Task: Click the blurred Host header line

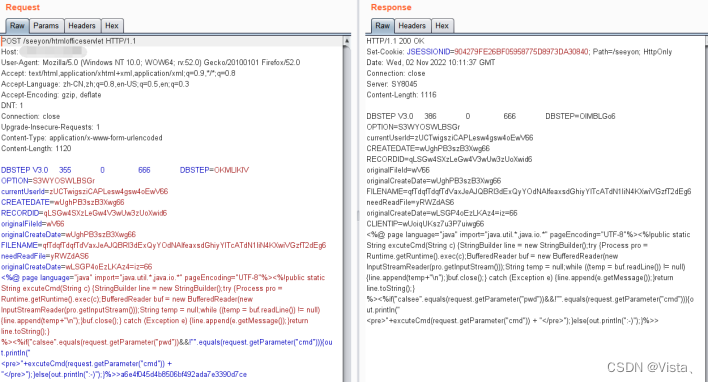Action: (x=43, y=52)
